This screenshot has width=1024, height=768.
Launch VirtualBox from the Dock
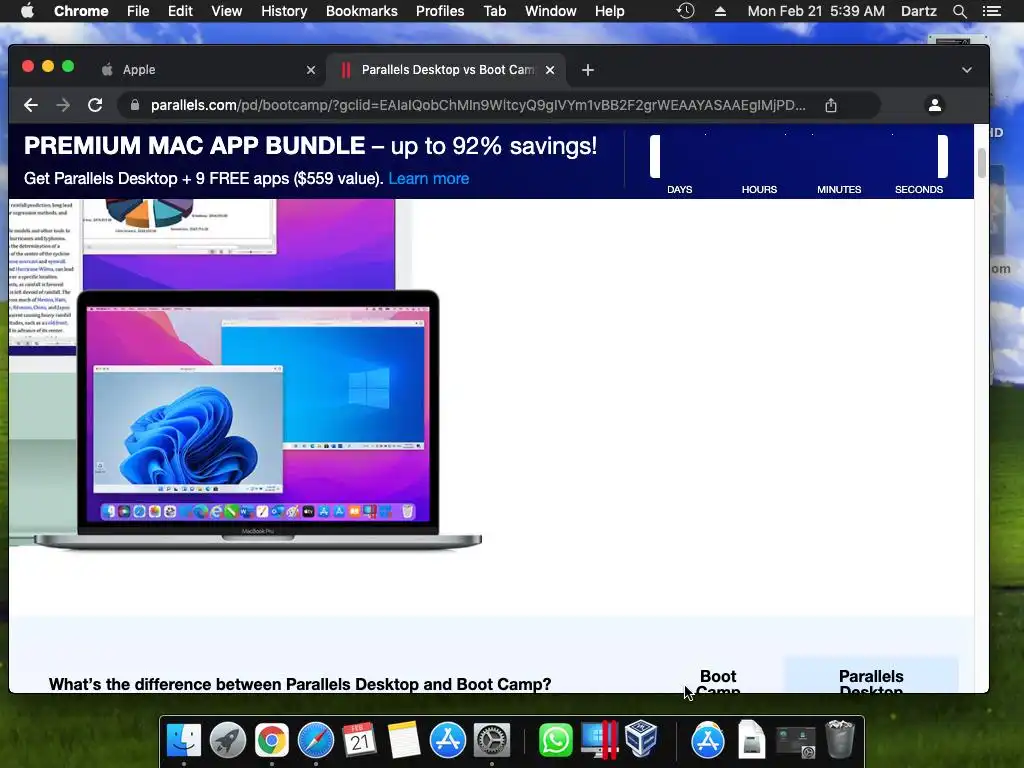pyautogui.click(x=641, y=739)
